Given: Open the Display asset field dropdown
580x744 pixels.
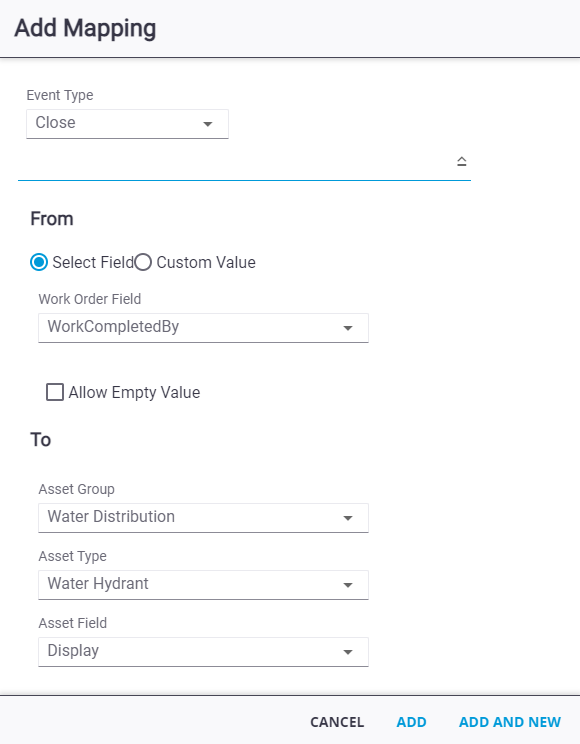Looking at the screenshot, I should pyautogui.click(x=203, y=652).
